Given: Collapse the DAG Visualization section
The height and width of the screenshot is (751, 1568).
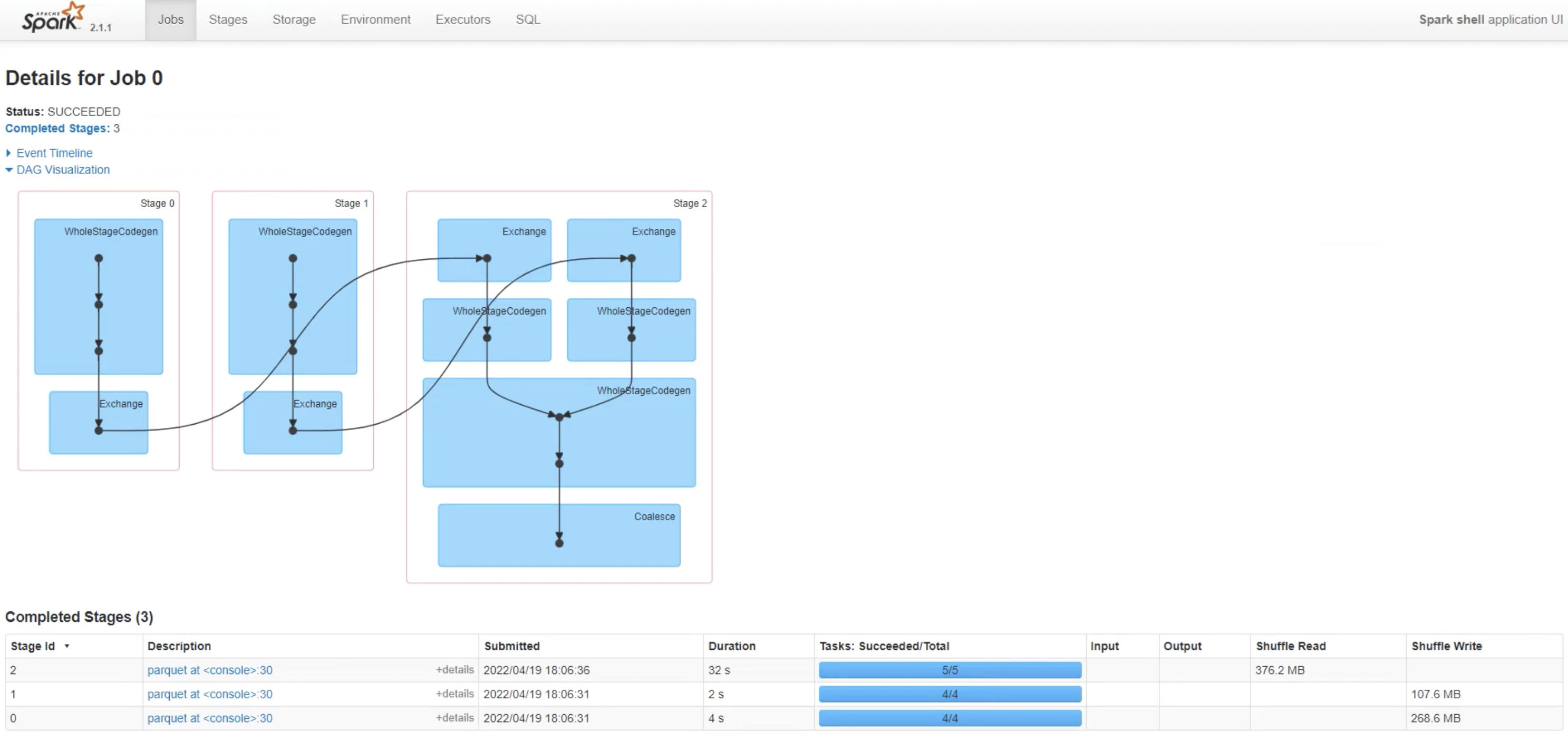Looking at the screenshot, I should click(x=63, y=170).
